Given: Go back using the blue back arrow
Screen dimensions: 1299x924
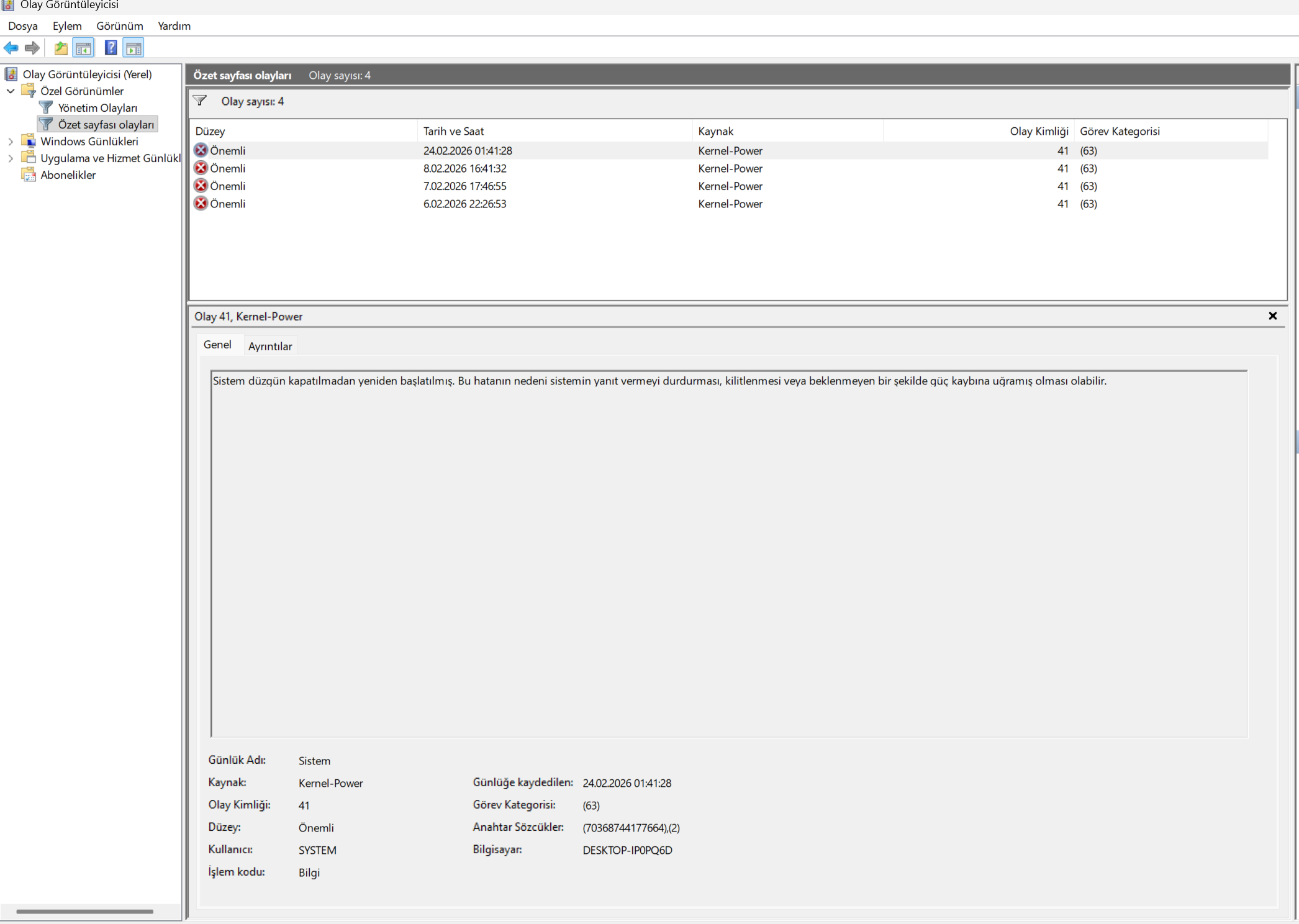Looking at the screenshot, I should coord(11,48).
